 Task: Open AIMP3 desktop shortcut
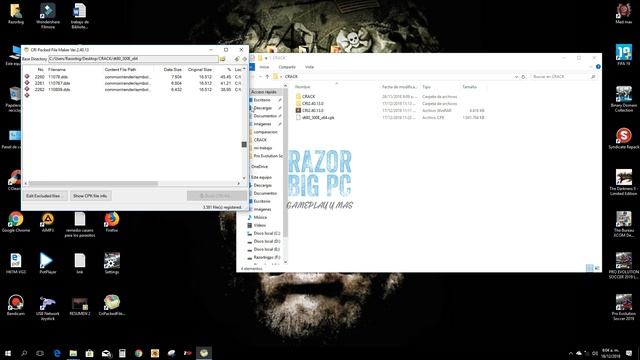48,222
